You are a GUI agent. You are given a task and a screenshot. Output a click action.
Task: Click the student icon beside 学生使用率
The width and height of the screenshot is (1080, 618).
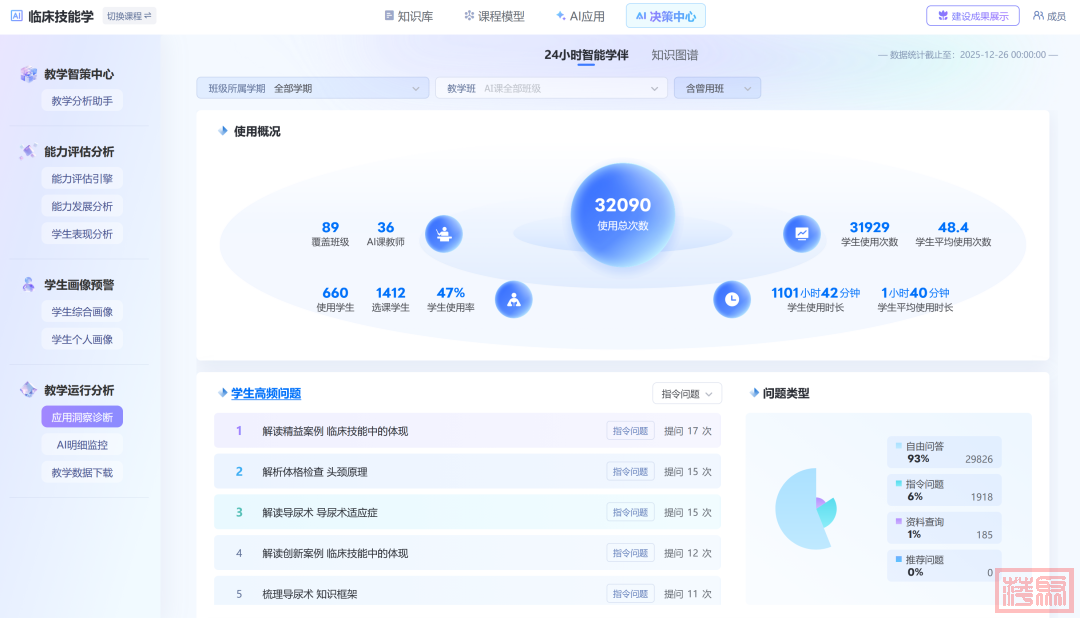click(x=513, y=299)
